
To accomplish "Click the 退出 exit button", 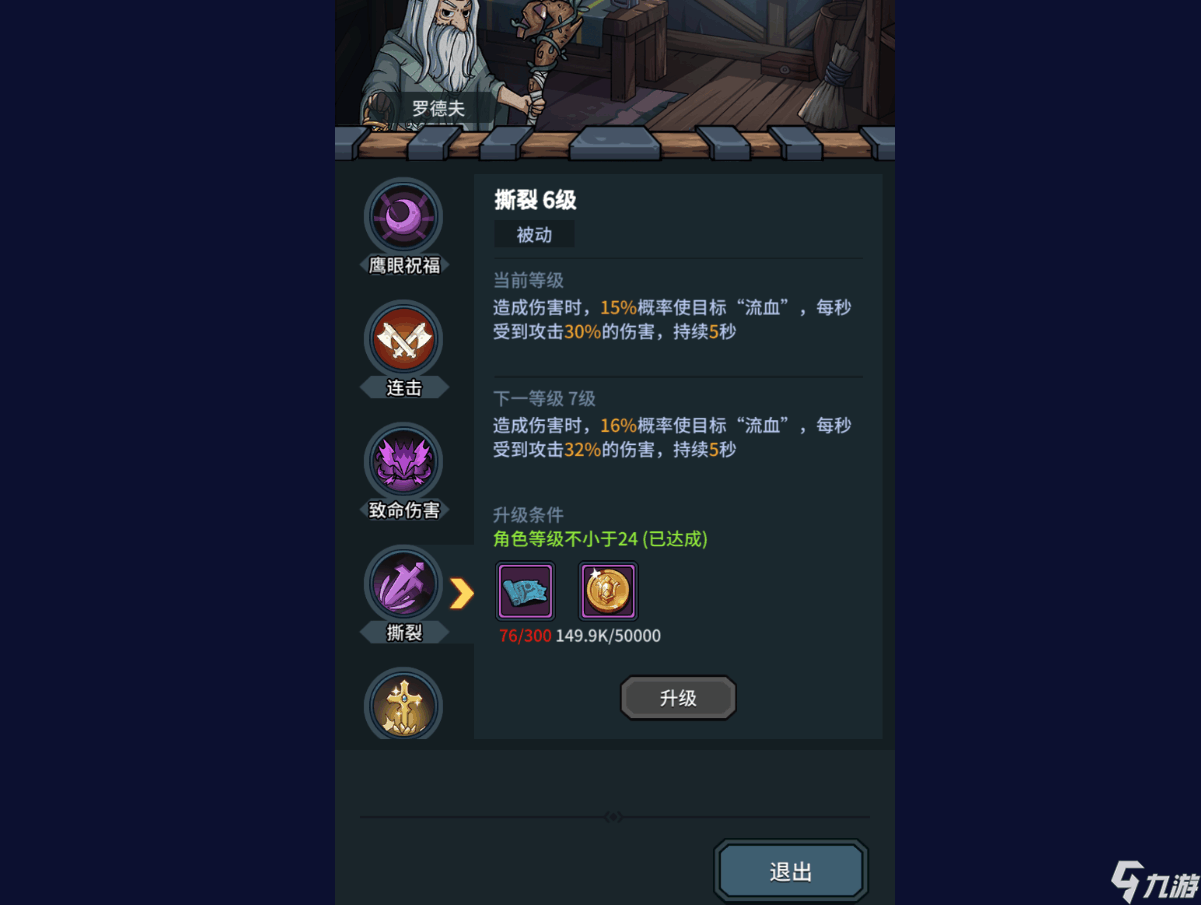I will 791,871.
